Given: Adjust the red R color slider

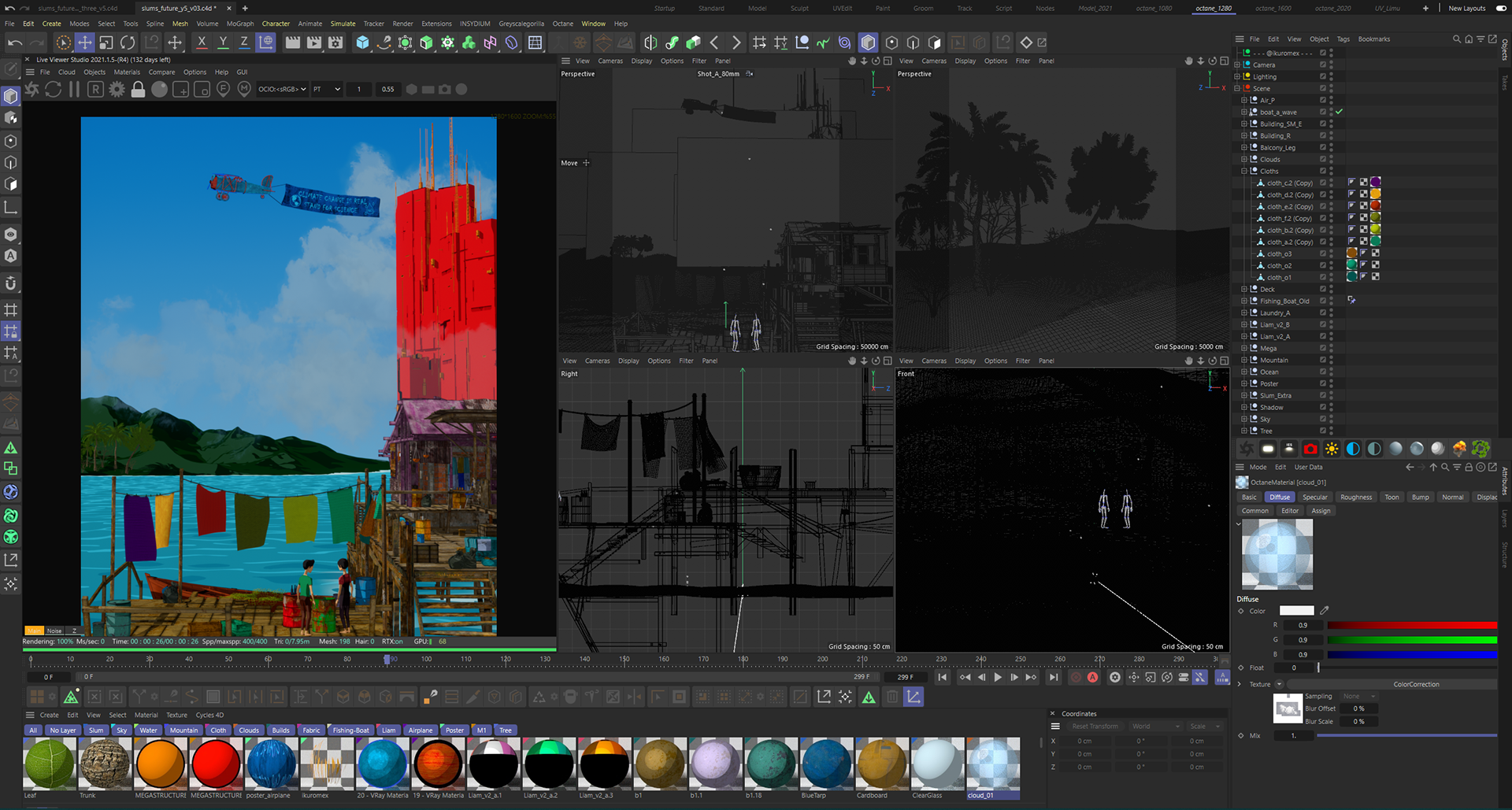Looking at the screenshot, I should click(1412, 625).
